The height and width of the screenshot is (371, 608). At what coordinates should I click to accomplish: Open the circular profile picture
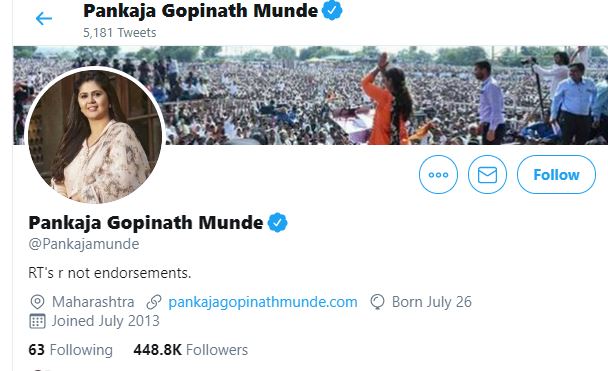pos(95,136)
